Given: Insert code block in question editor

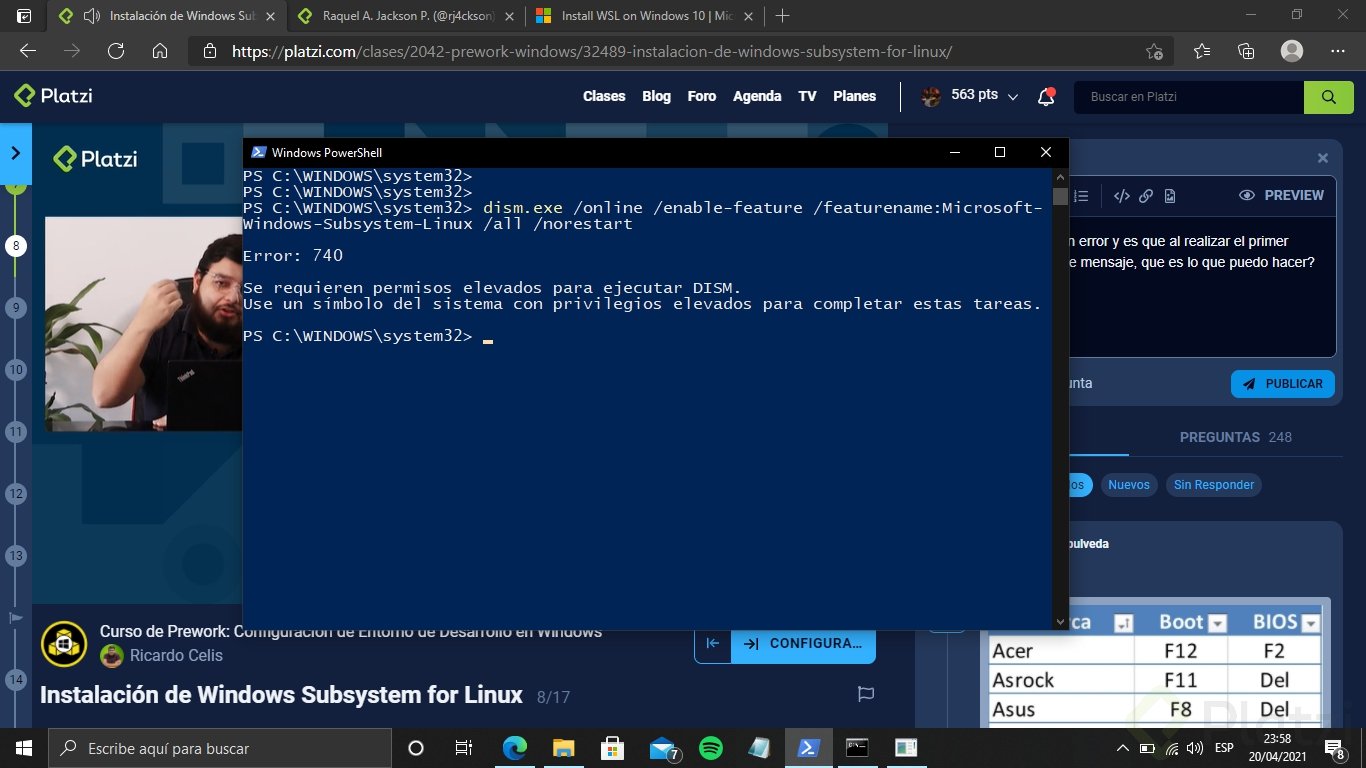Looking at the screenshot, I should click(x=1122, y=196).
